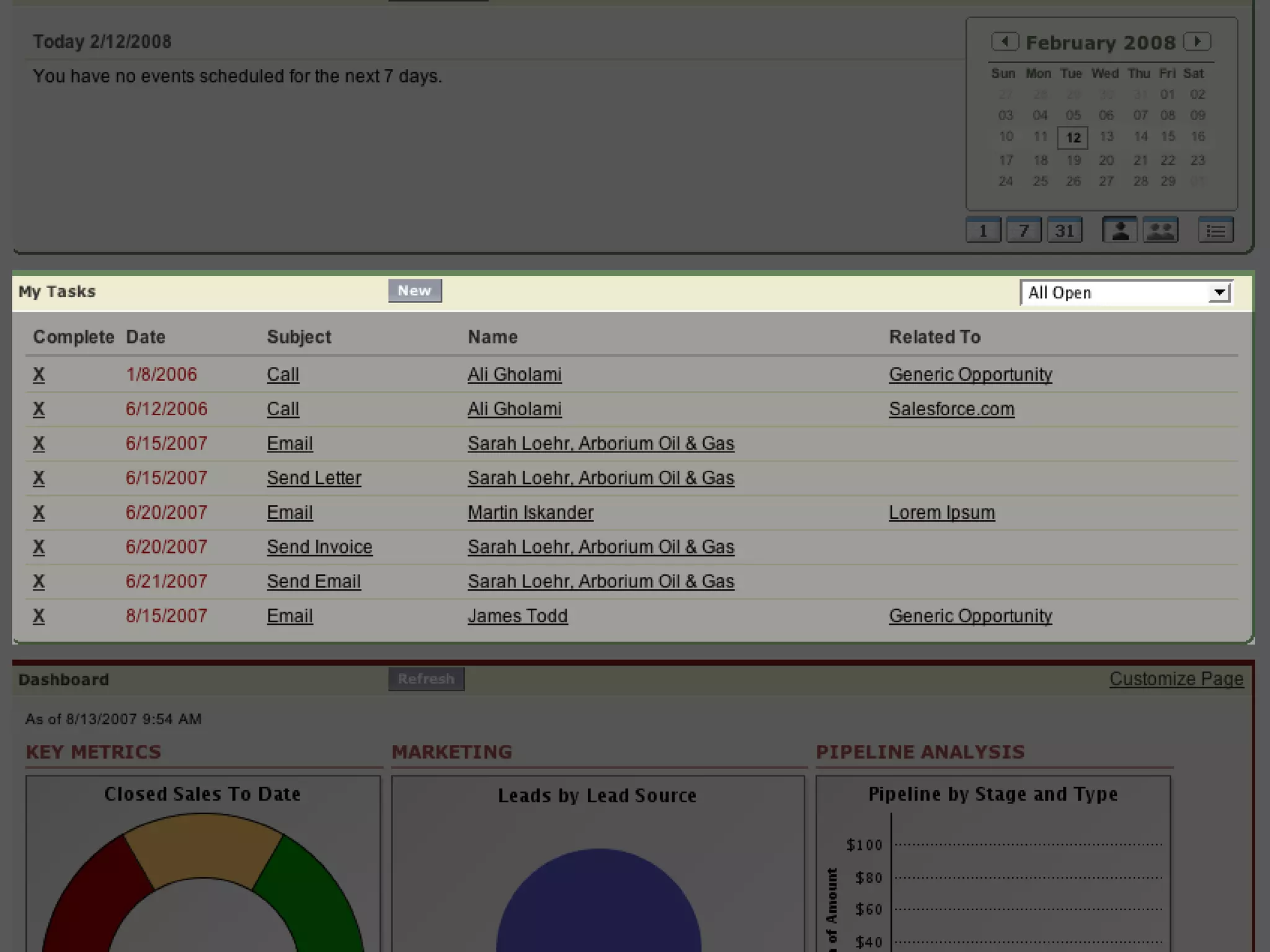Mark the 8/15/2007 Email task complete
Image resolution: width=1270 pixels, height=952 pixels.
[38, 616]
